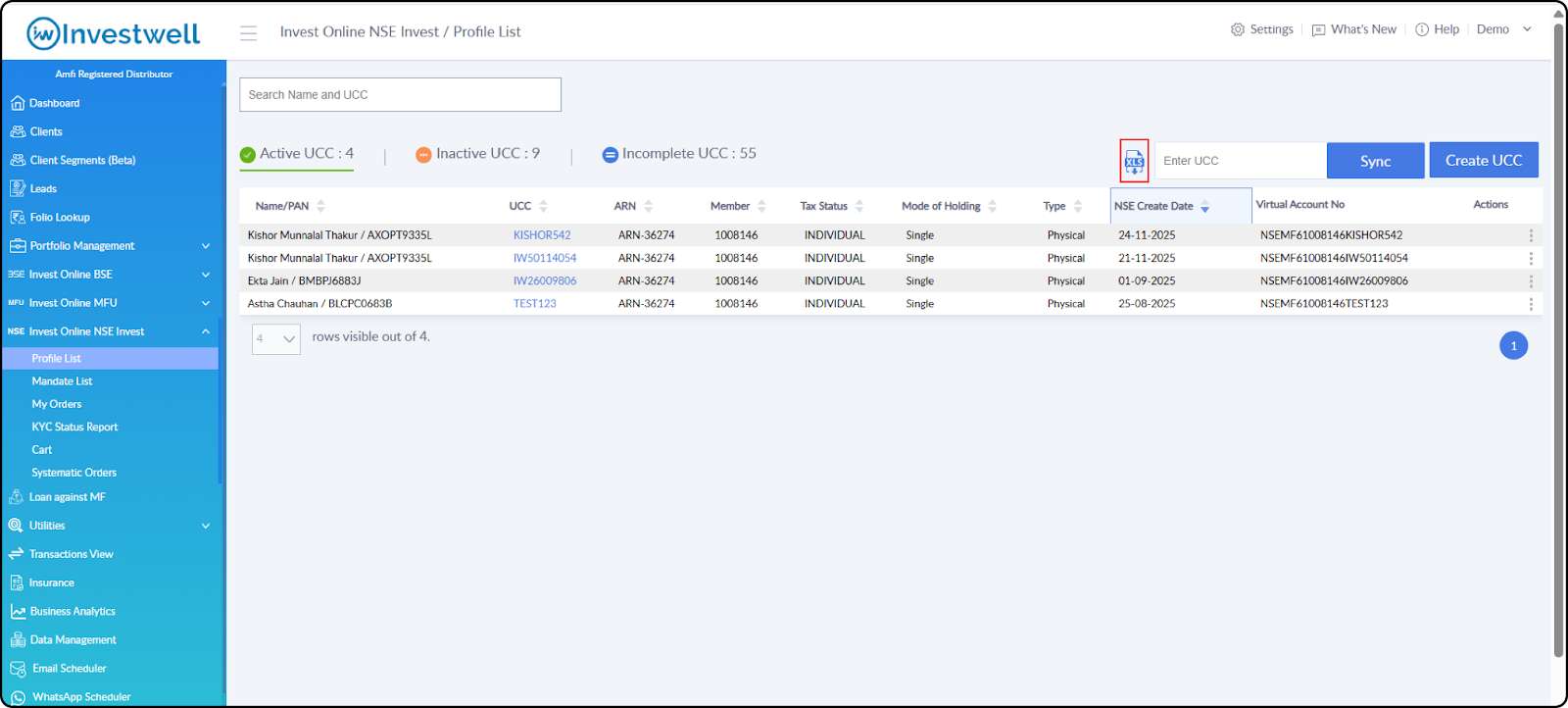The image size is (1568, 708).
Task: Open Transactions View
Action: pos(61,554)
